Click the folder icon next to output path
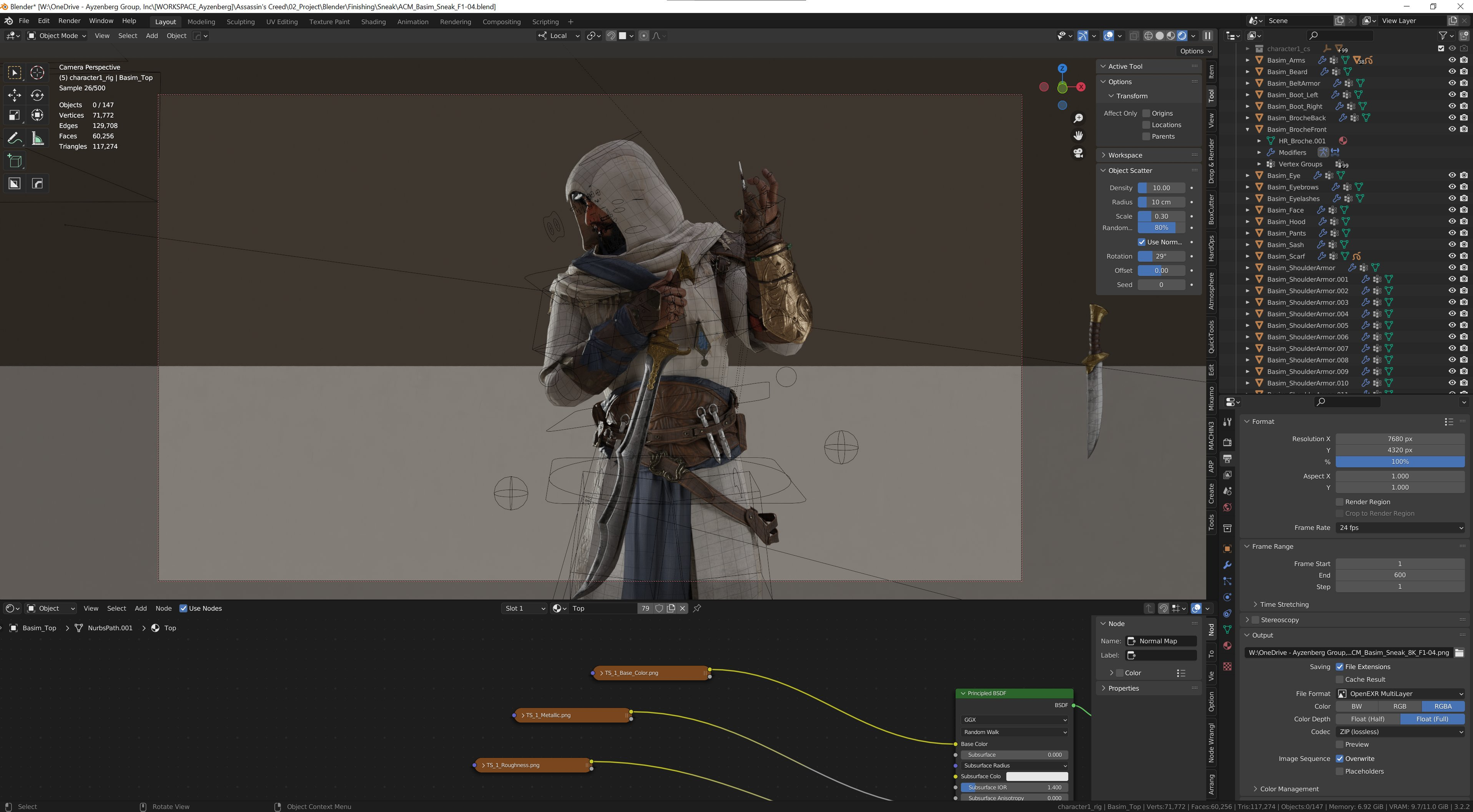 click(x=1459, y=652)
